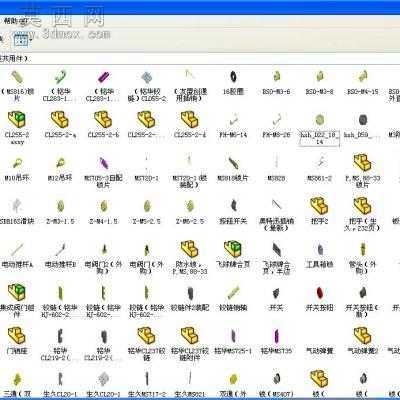The width and height of the screenshot is (400, 400).
Task: Select the Z-M5-2.5 part file
Action: pyautogui.click(x=146, y=207)
